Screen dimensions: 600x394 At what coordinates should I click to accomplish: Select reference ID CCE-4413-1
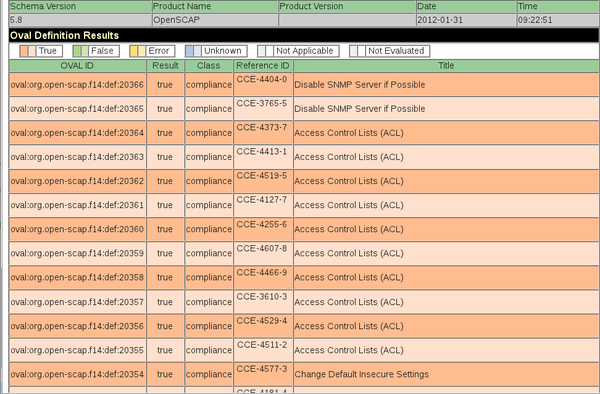(262, 151)
